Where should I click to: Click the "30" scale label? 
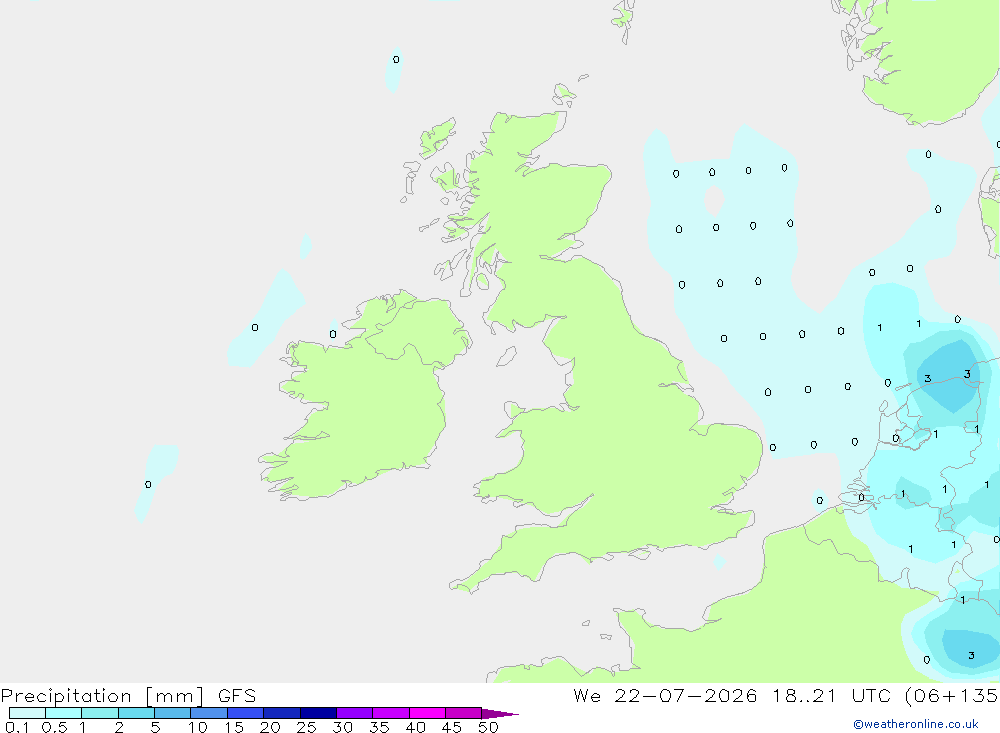[343, 727]
